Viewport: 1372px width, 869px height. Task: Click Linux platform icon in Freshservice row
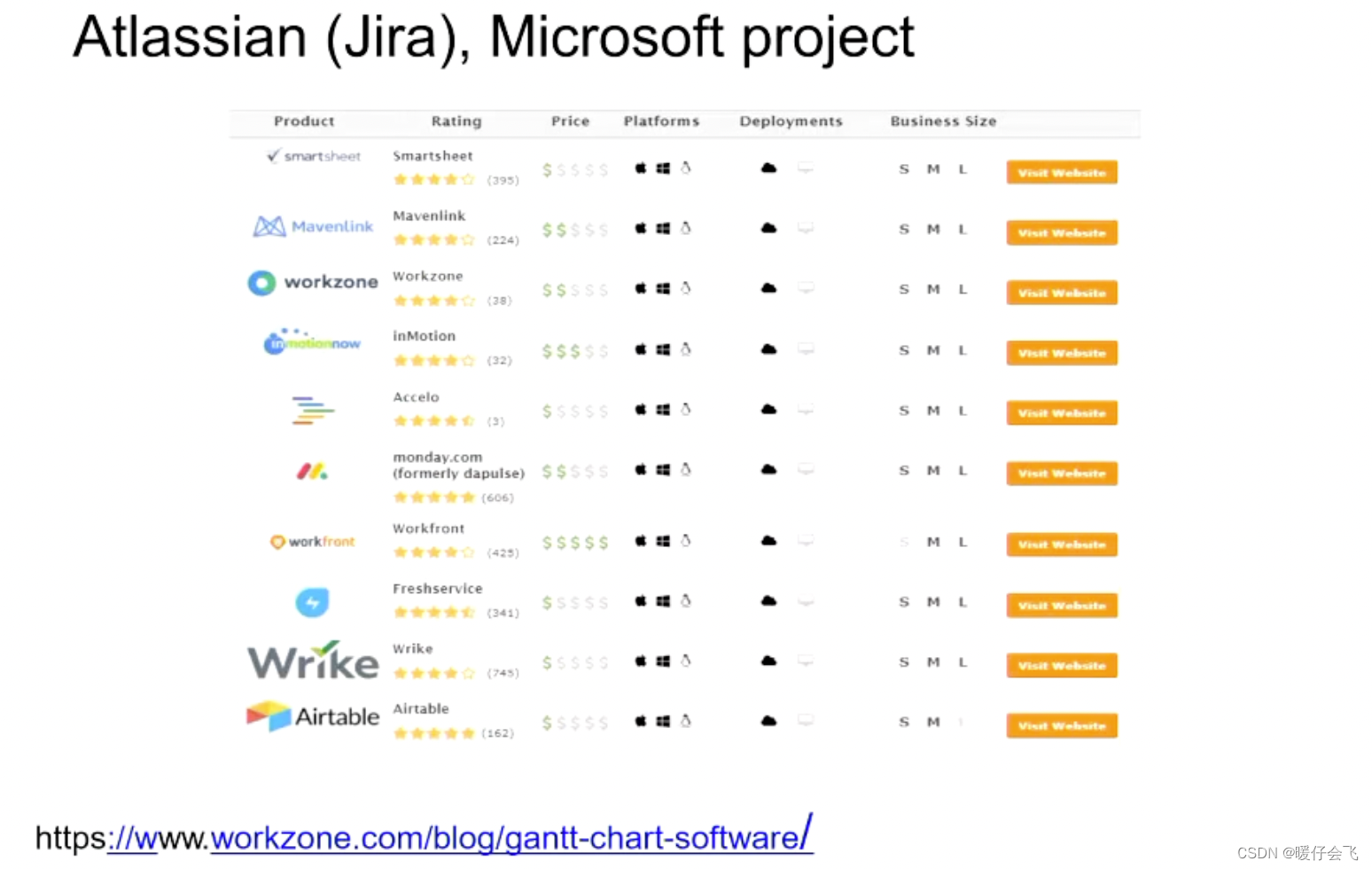click(x=685, y=601)
